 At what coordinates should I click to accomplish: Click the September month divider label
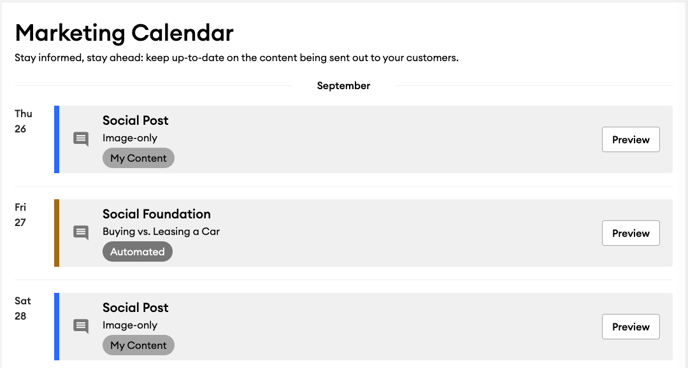(344, 86)
